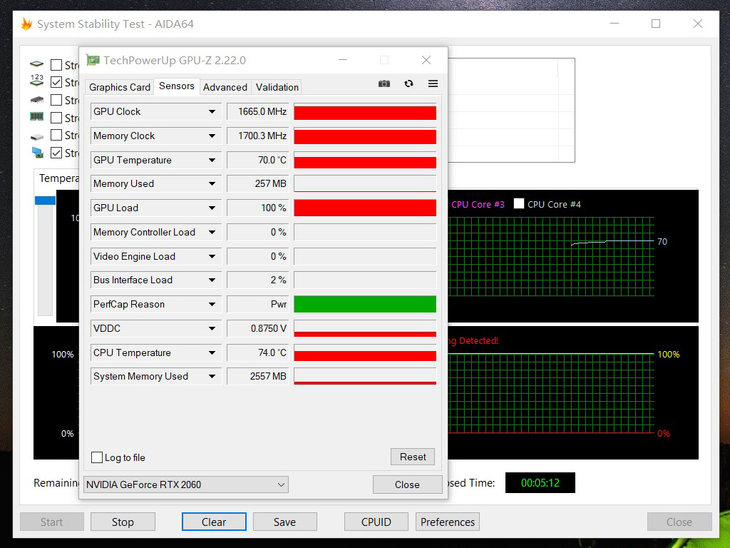The image size is (730, 548).
Task: Open the GPU Load sensor dropdown
Action: tap(212, 208)
